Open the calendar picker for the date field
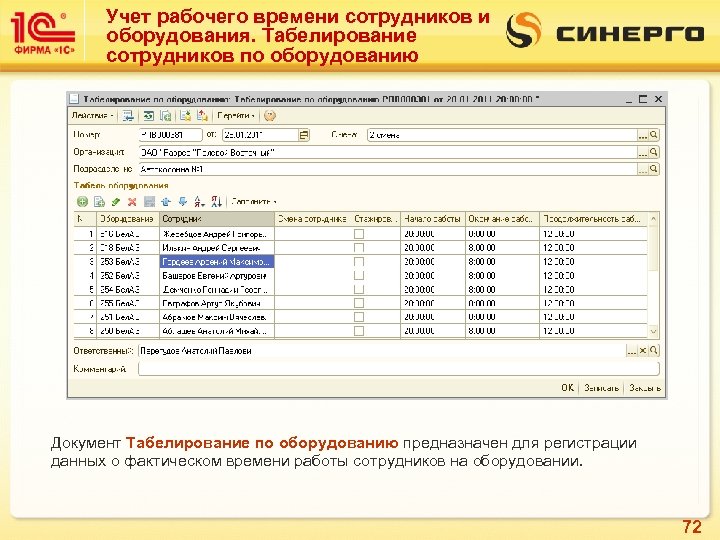This screenshot has height=540, width=720. click(x=304, y=135)
